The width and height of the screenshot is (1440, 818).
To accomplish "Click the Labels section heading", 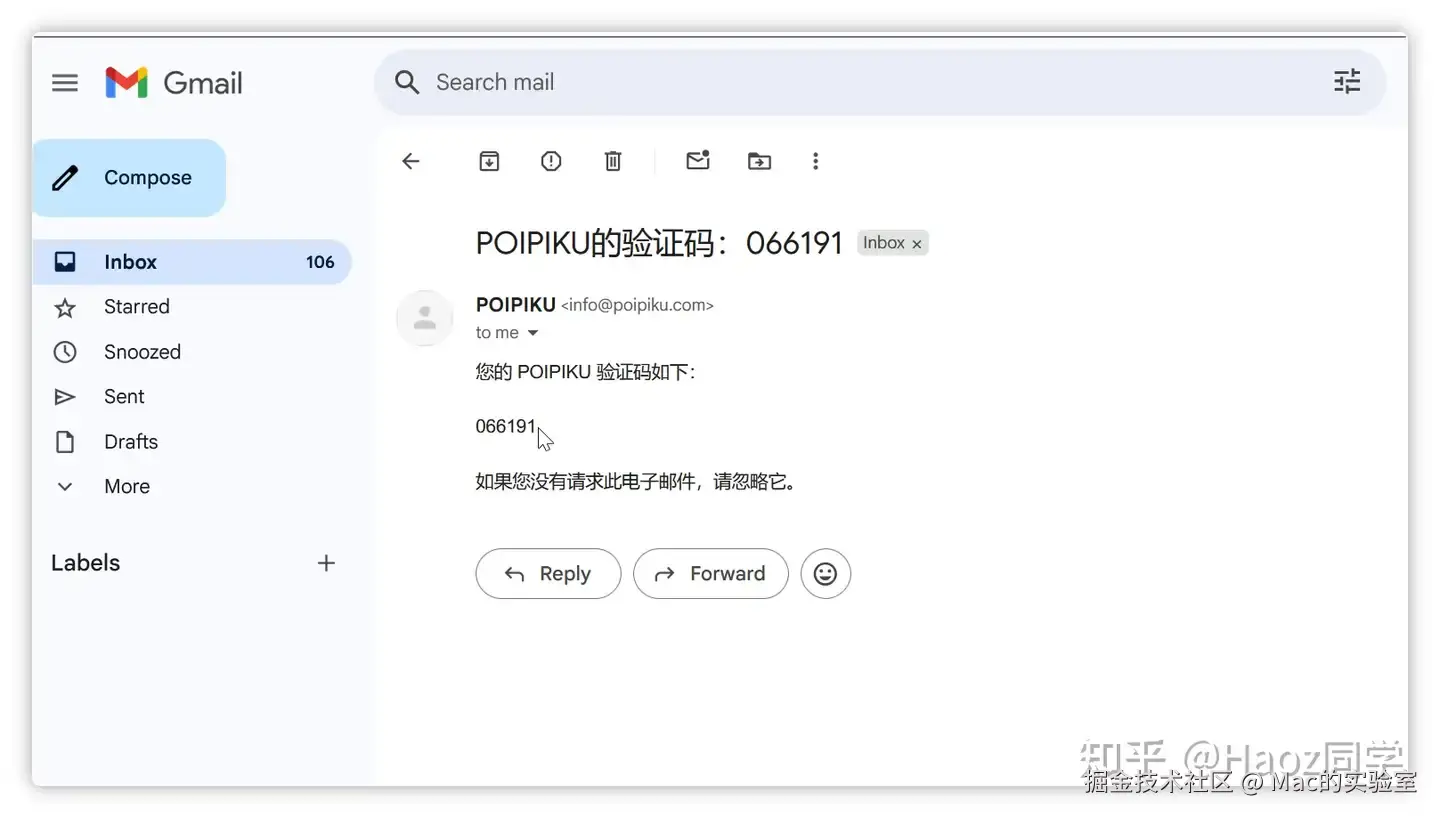I will coord(86,563).
